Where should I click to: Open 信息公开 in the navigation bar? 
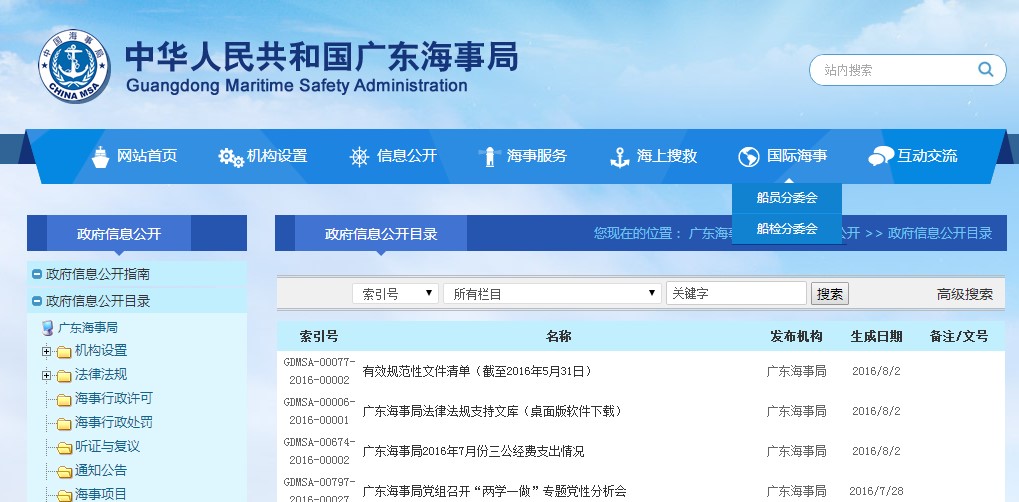(x=407, y=156)
